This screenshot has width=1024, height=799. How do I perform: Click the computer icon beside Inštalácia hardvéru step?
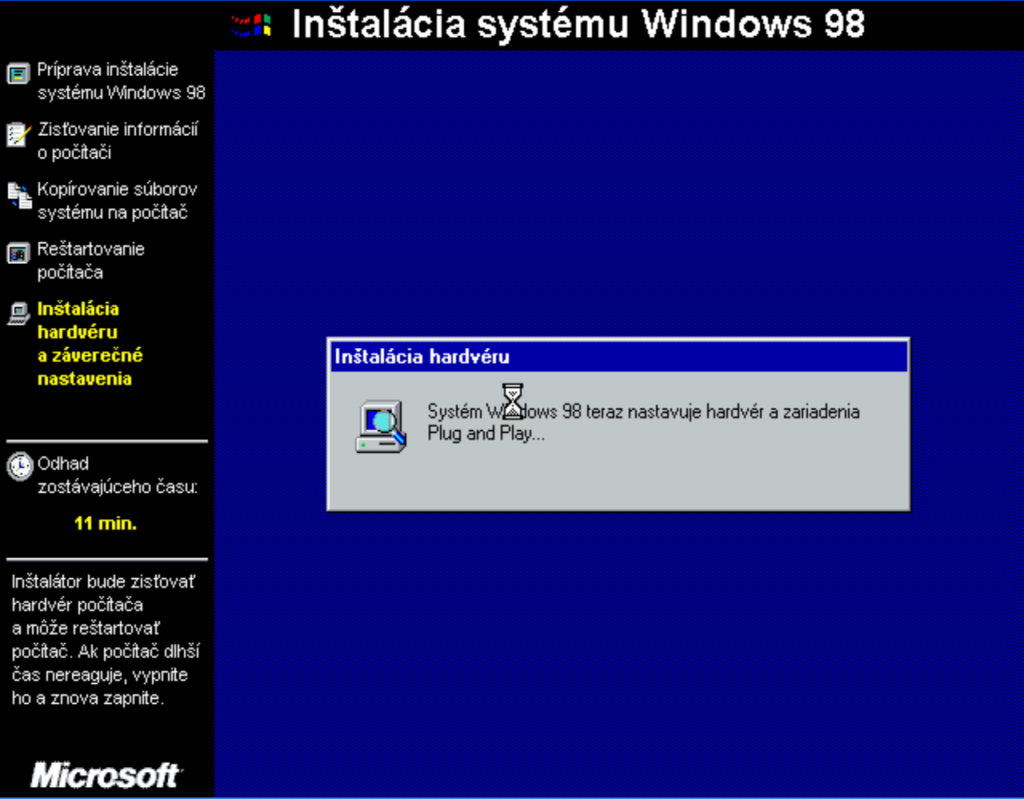click(x=18, y=314)
